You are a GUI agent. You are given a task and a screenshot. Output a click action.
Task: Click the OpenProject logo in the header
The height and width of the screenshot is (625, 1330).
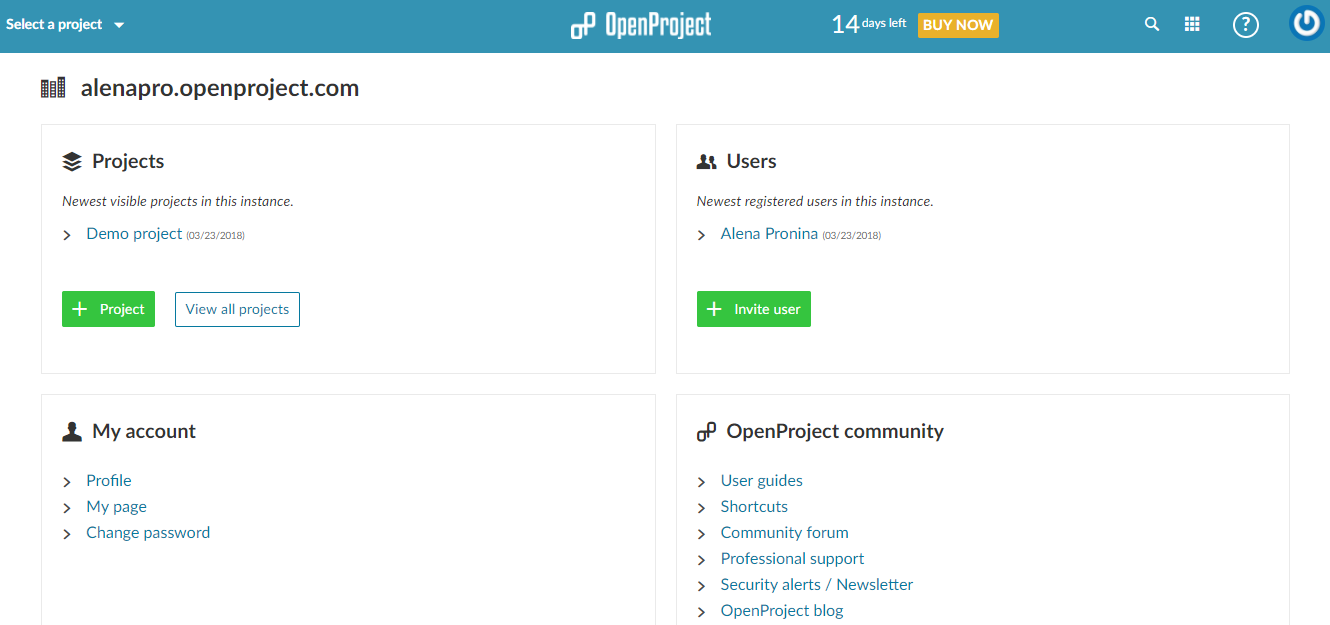(640, 25)
